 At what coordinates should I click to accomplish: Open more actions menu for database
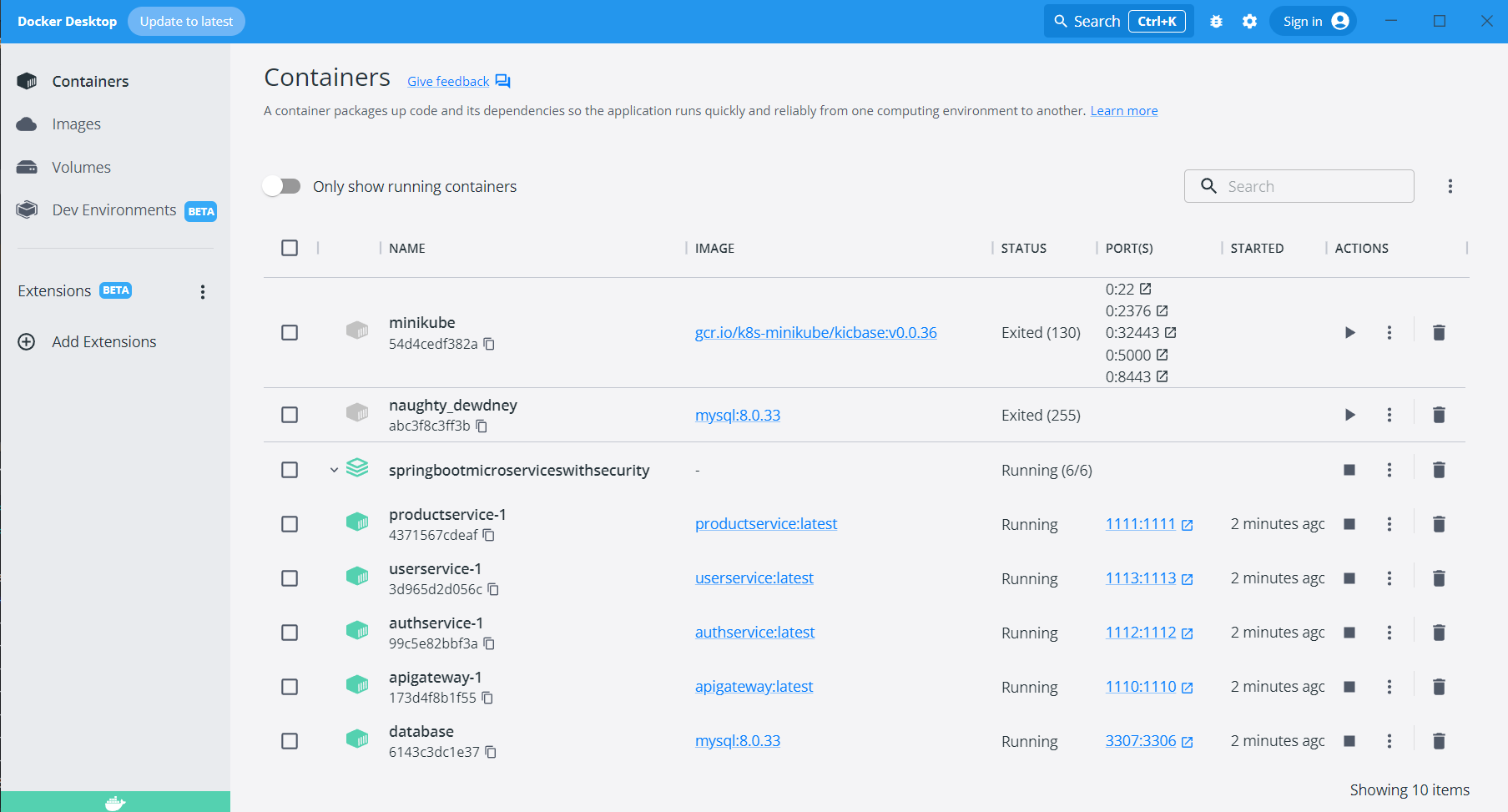tap(1389, 741)
